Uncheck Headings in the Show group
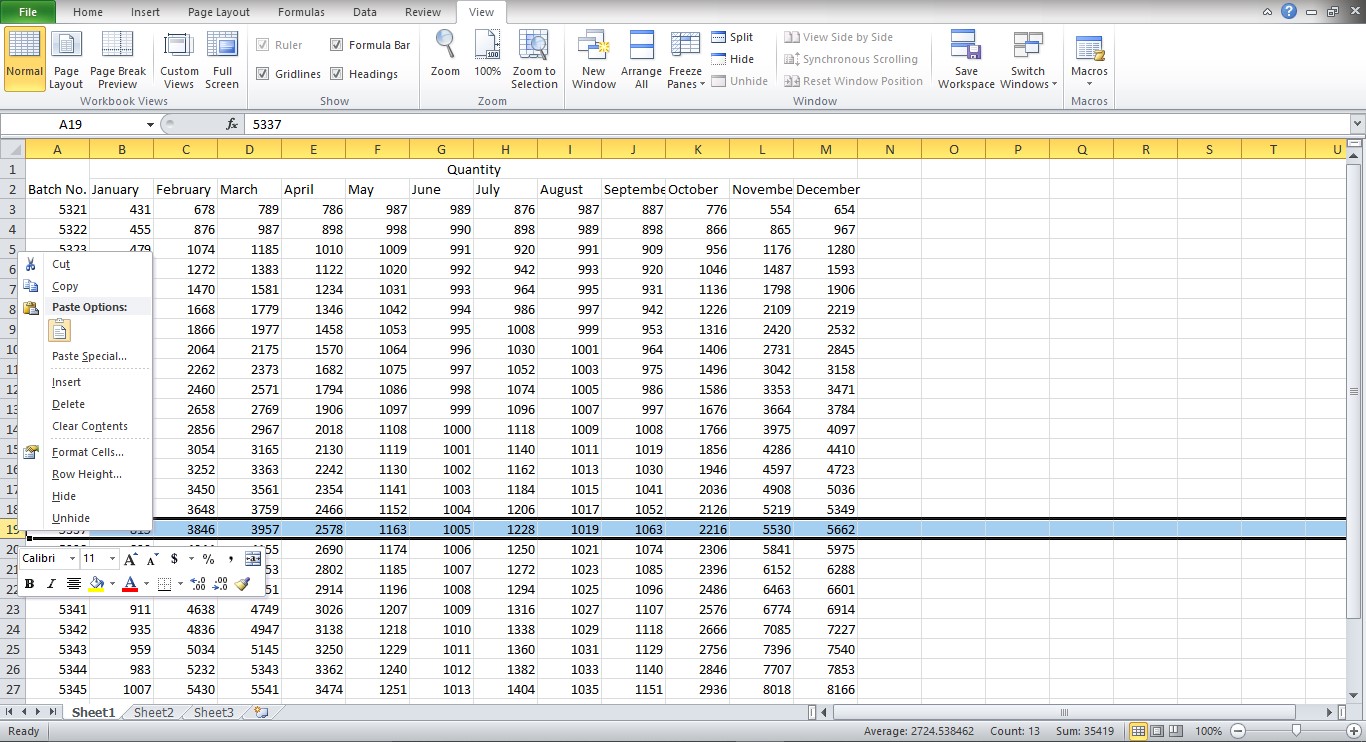 (x=337, y=73)
